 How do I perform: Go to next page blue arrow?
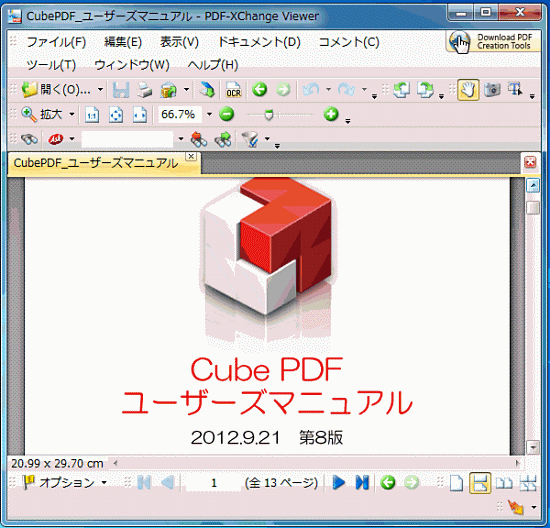[338, 483]
